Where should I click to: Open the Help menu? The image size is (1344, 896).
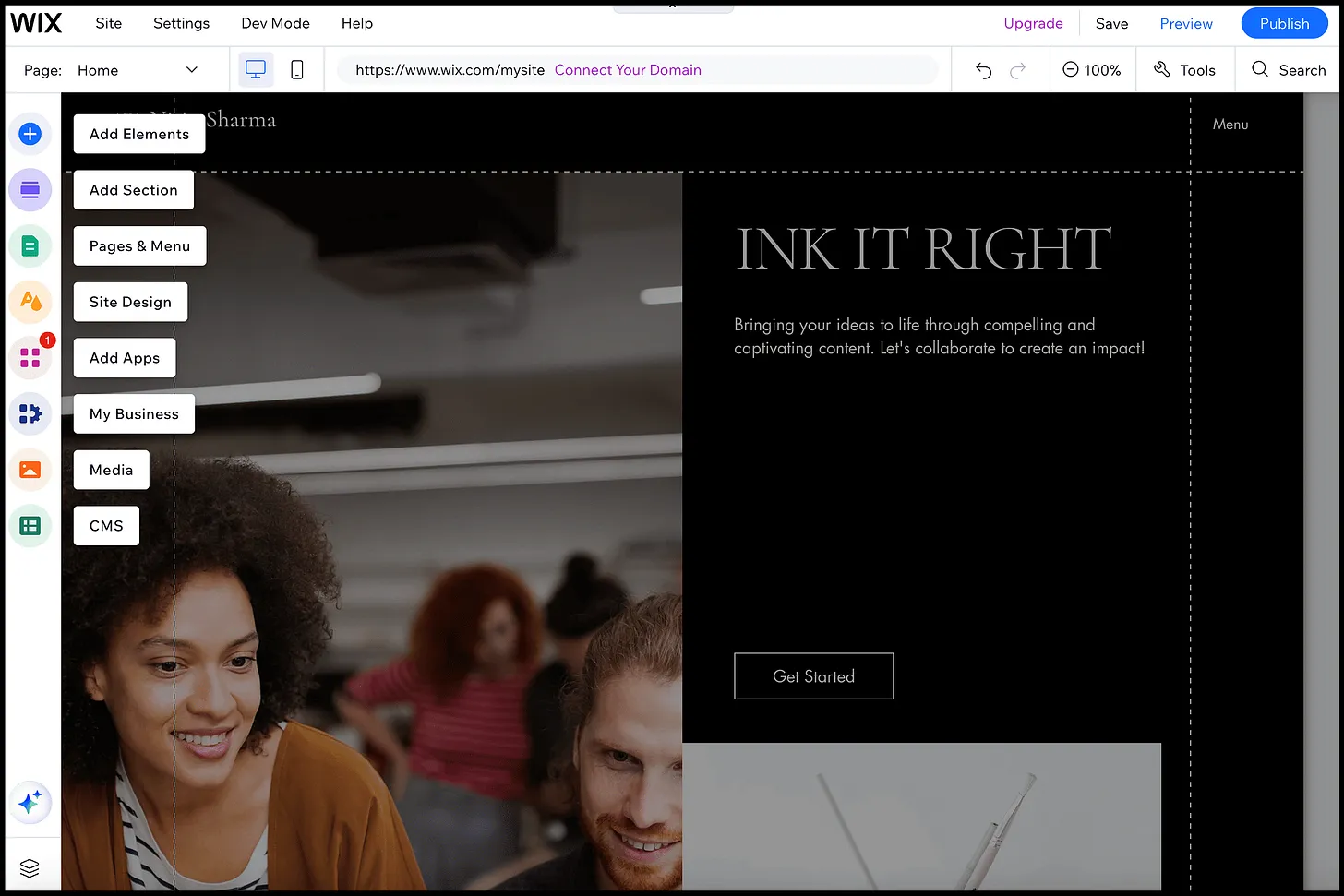pos(357,23)
